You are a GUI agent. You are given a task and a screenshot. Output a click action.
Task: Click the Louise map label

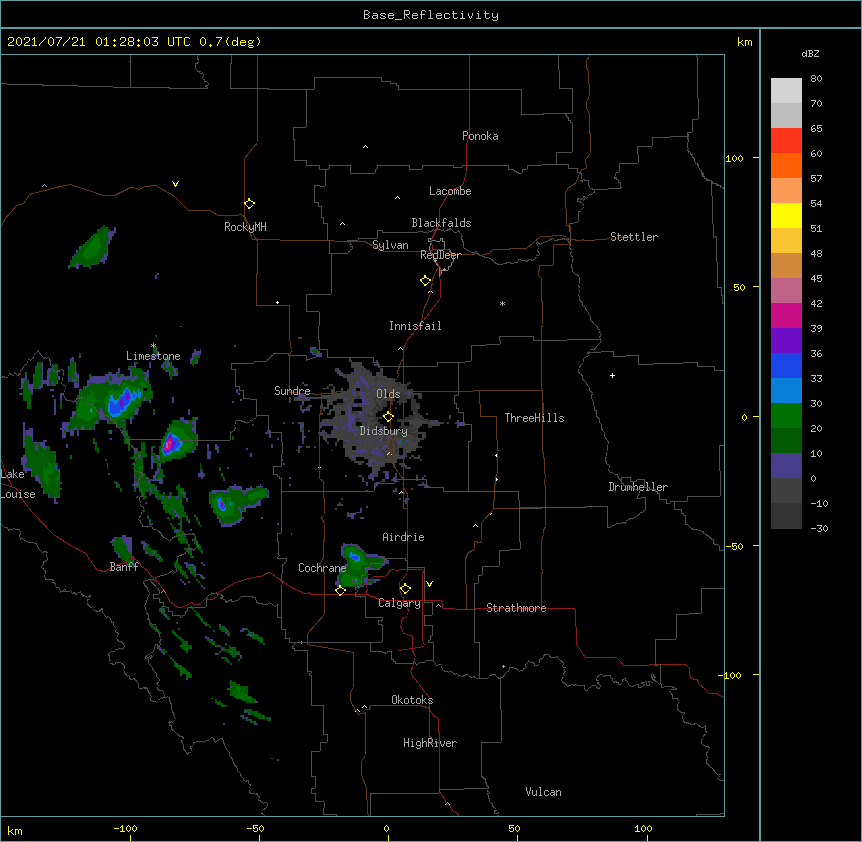18,494
